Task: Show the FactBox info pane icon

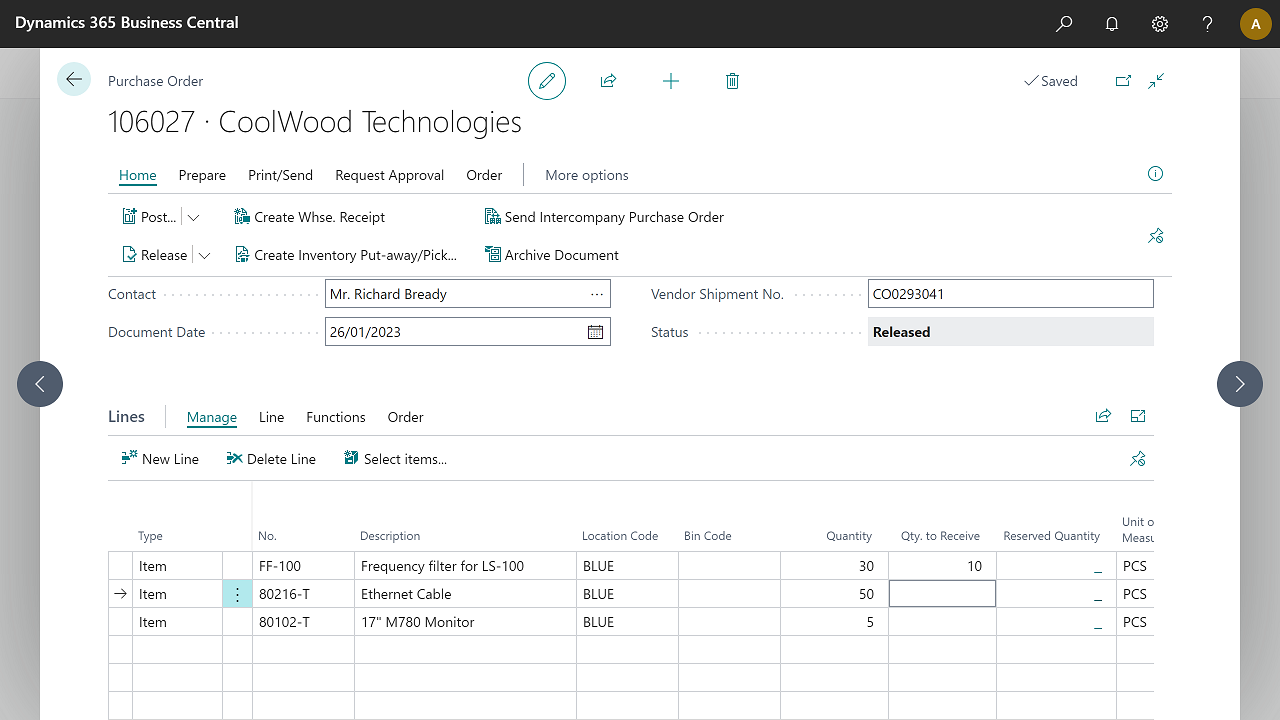Action: 1155,174
